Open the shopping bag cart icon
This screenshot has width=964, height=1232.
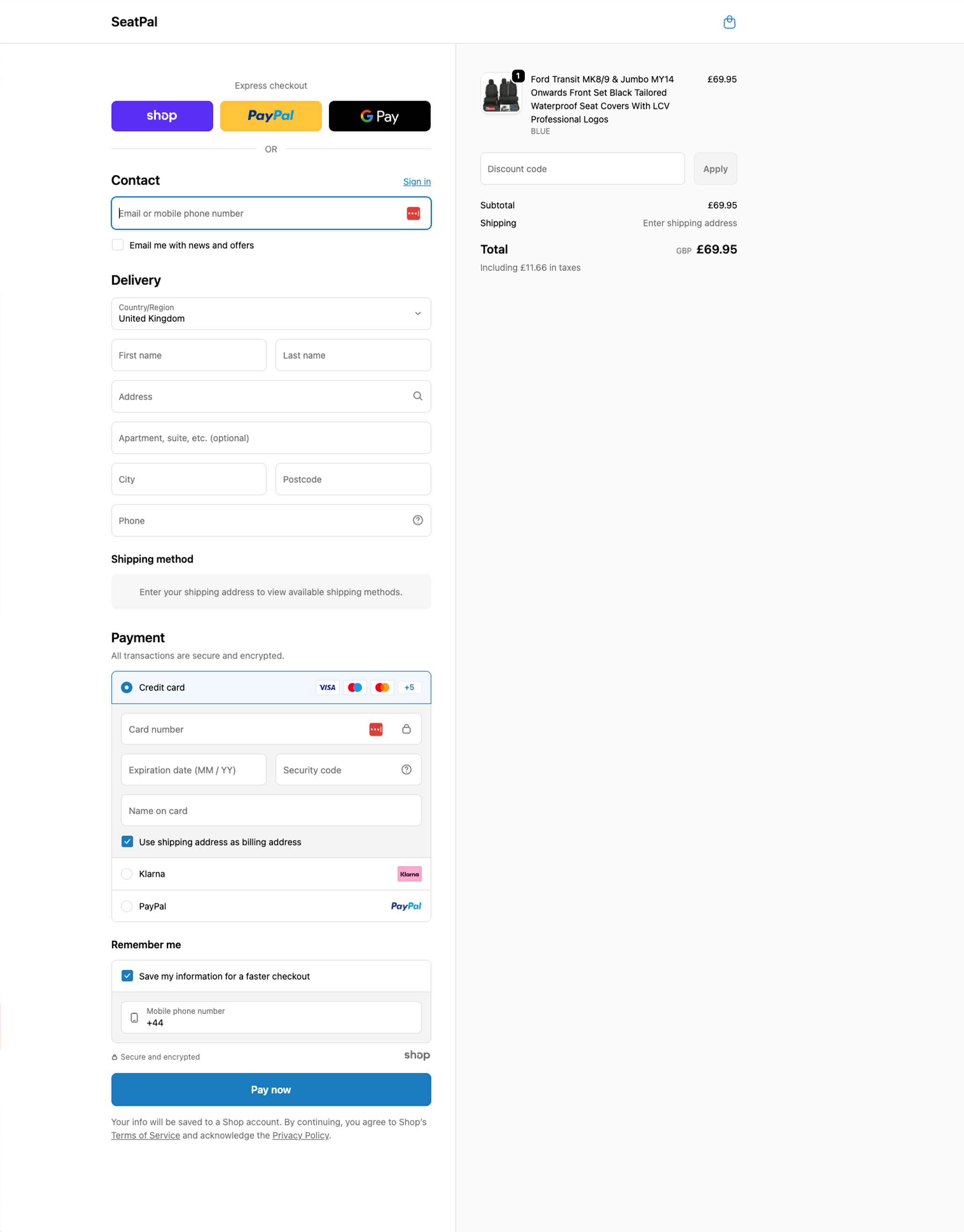coord(729,22)
